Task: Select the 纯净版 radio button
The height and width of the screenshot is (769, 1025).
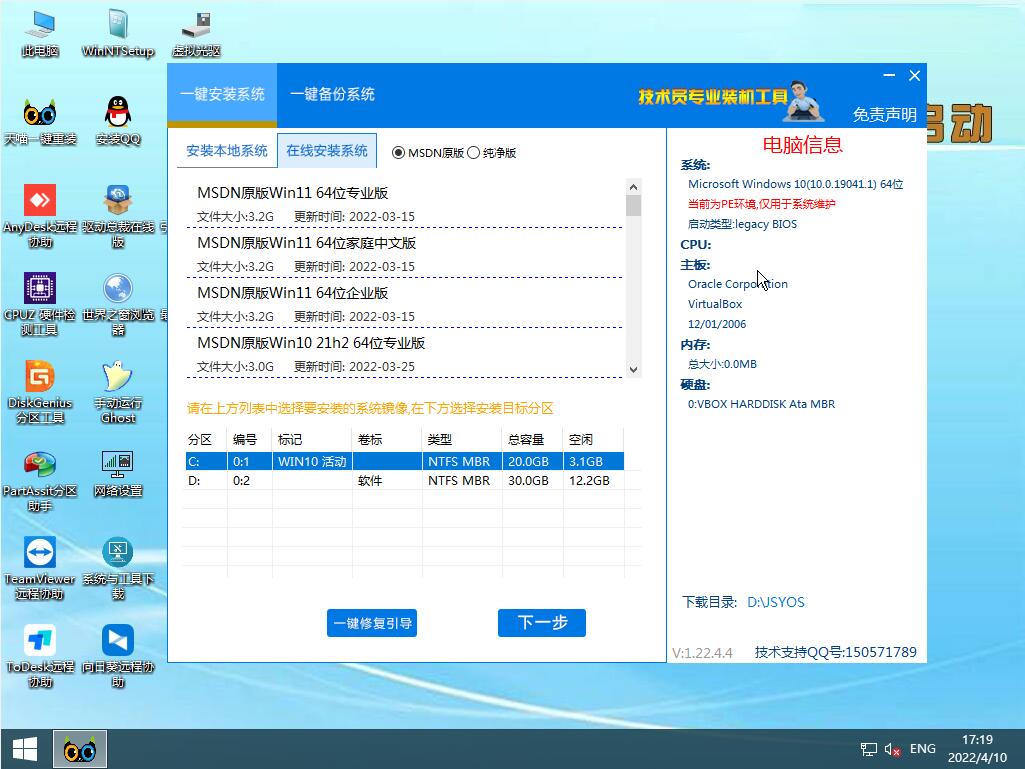Action: tap(474, 152)
